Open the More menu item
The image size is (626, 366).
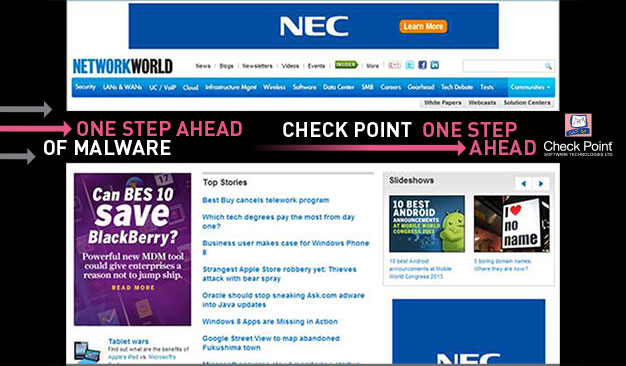coord(372,66)
